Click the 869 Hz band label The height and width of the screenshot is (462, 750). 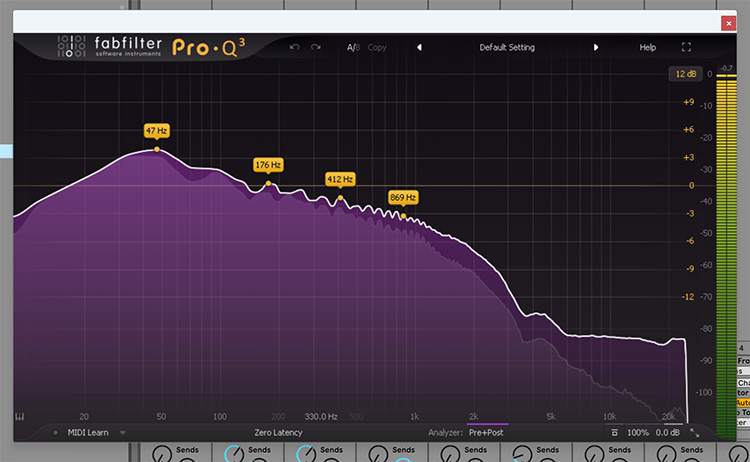click(x=403, y=198)
